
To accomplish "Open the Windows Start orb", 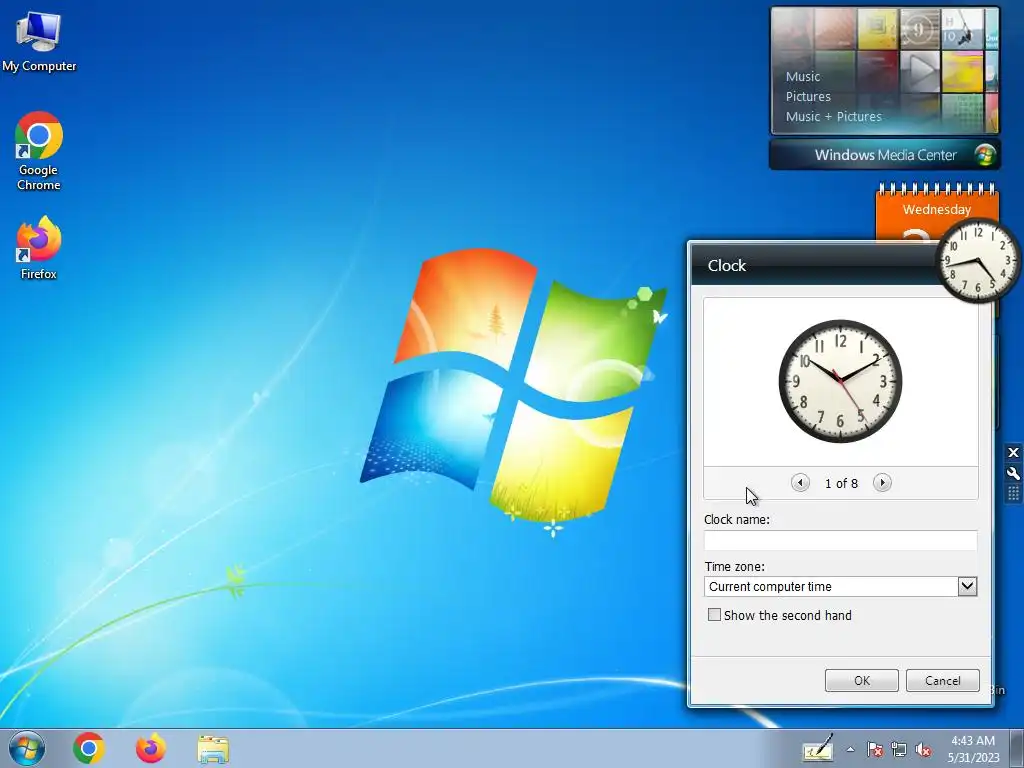I will pyautogui.click(x=27, y=748).
